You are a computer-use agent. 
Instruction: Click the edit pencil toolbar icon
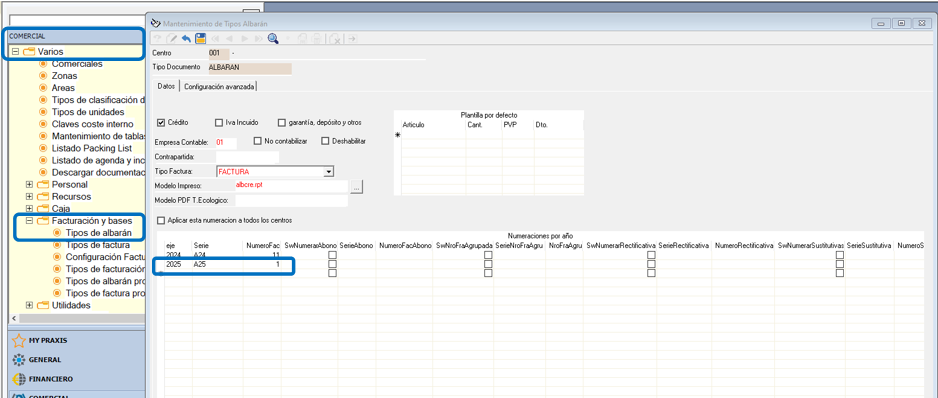coord(172,39)
